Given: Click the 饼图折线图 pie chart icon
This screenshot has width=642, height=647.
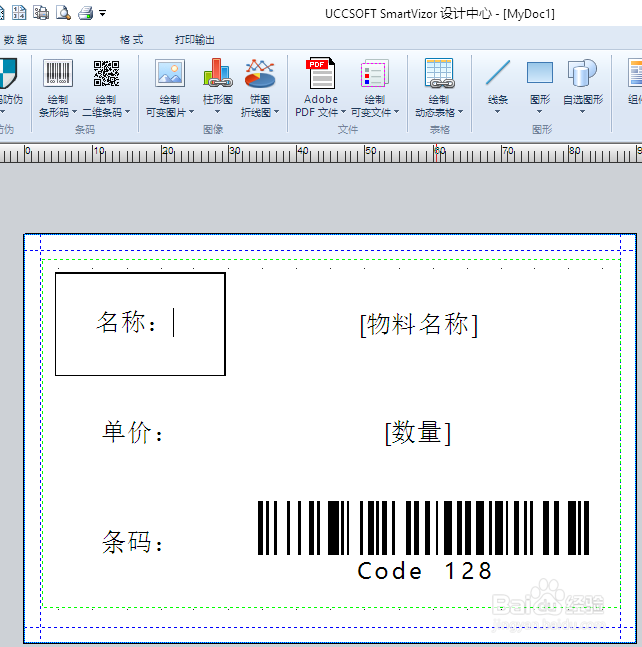Looking at the screenshot, I should pyautogui.click(x=260, y=73).
